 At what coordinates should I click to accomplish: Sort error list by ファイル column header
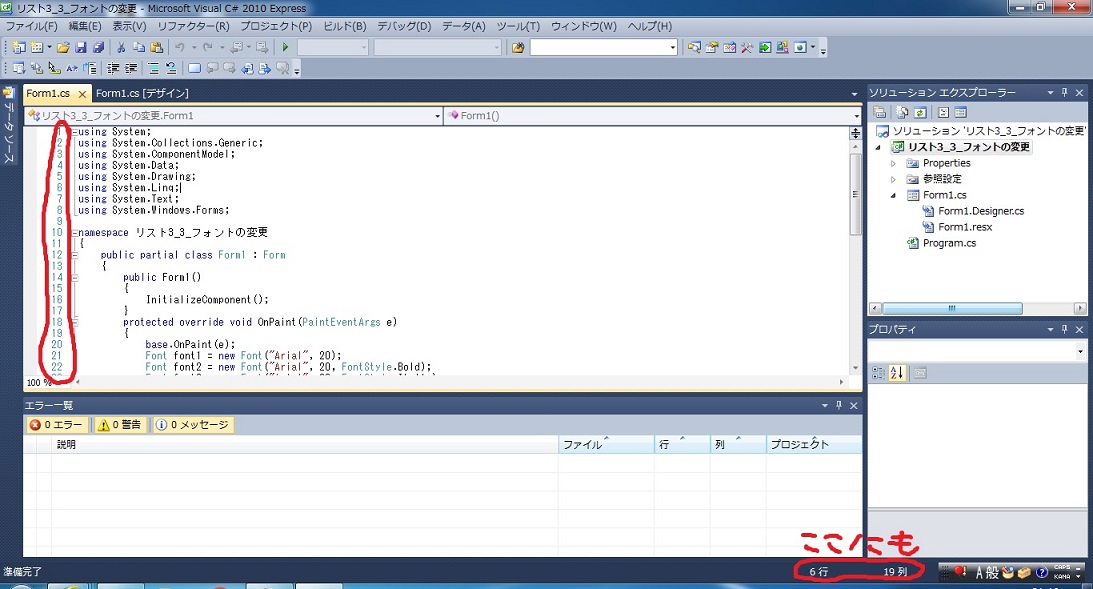click(x=604, y=445)
